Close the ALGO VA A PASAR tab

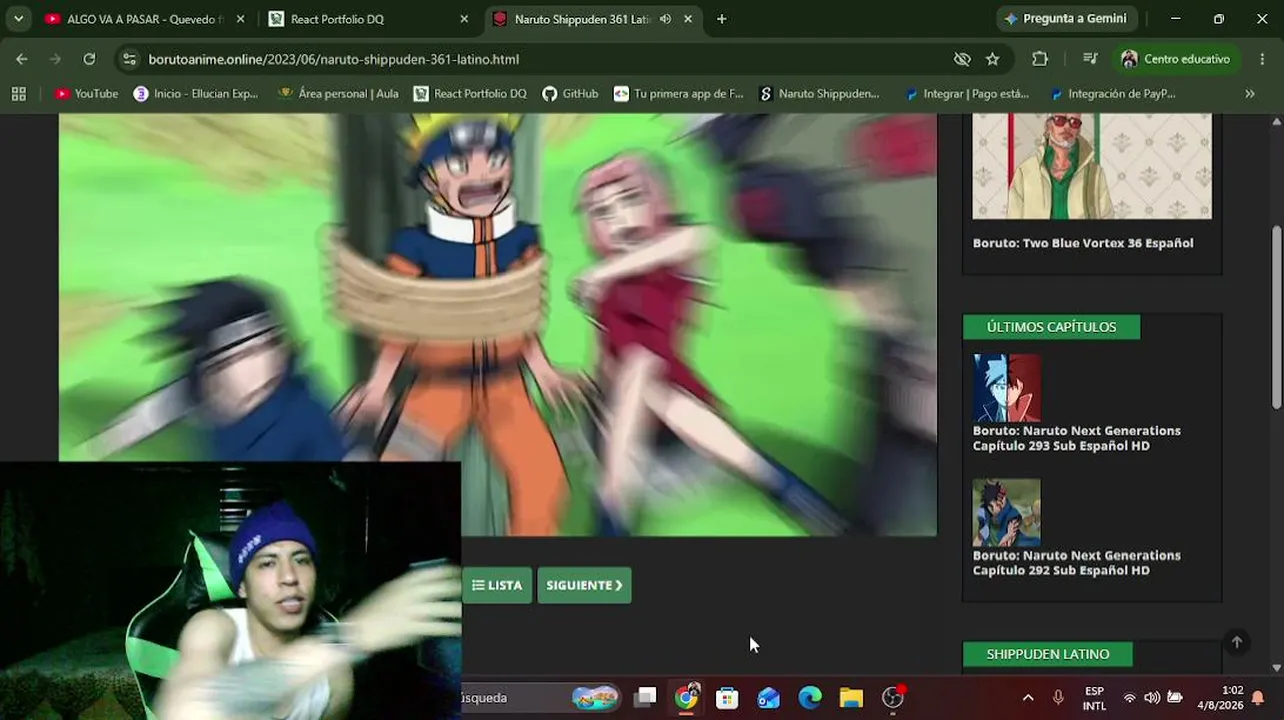click(240, 19)
